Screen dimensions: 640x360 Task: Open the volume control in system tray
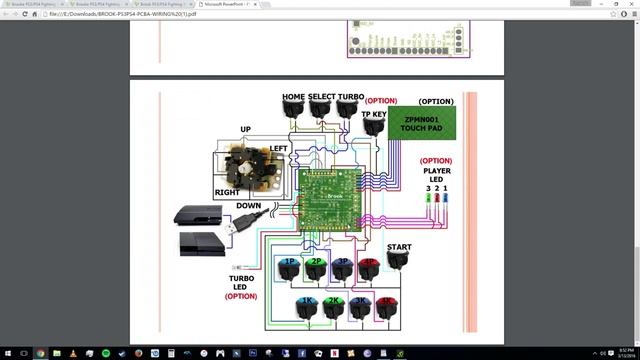(x=603, y=353)
